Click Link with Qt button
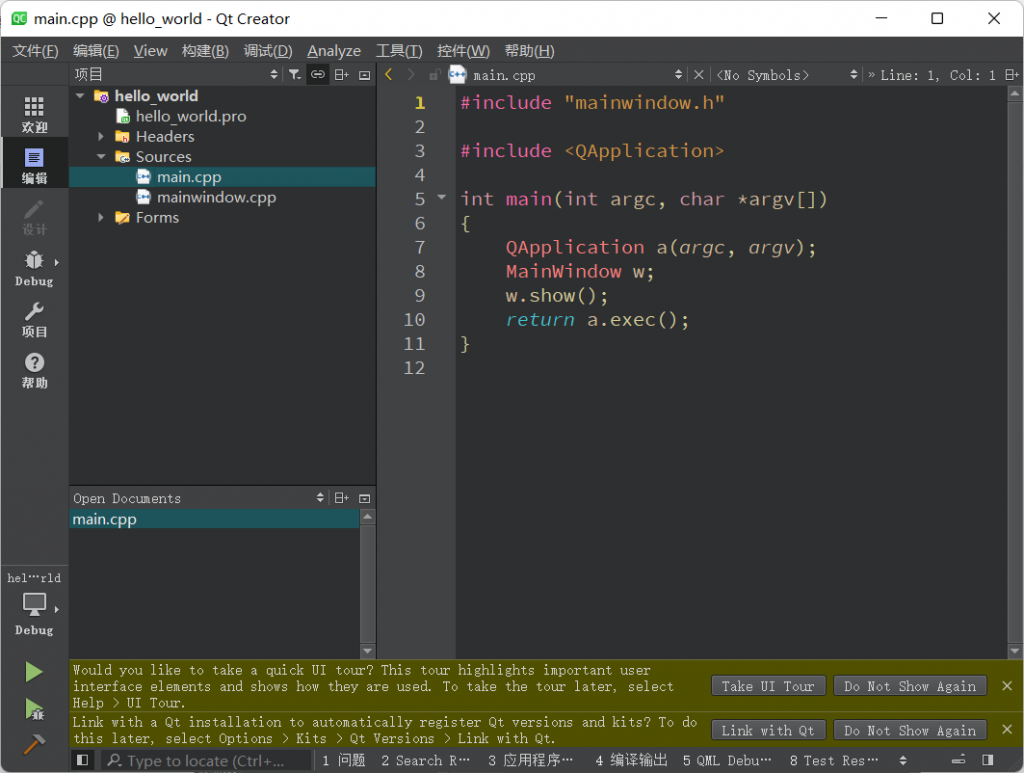Image resolution: width=1024 pixels, height=773 pixels. (x=768, y=730)
